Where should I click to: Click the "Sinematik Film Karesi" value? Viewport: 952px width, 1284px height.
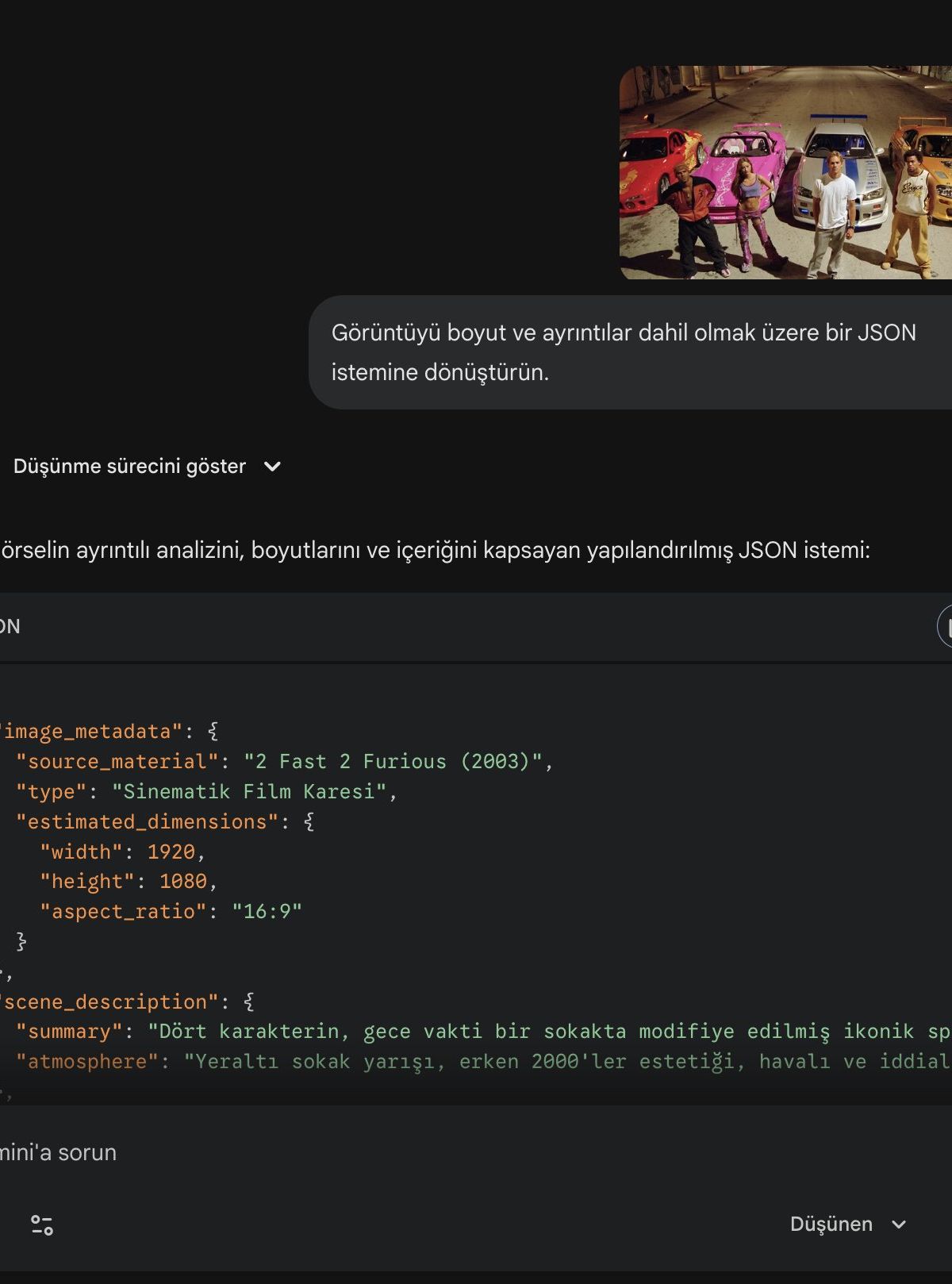click(x=249, y=791)
